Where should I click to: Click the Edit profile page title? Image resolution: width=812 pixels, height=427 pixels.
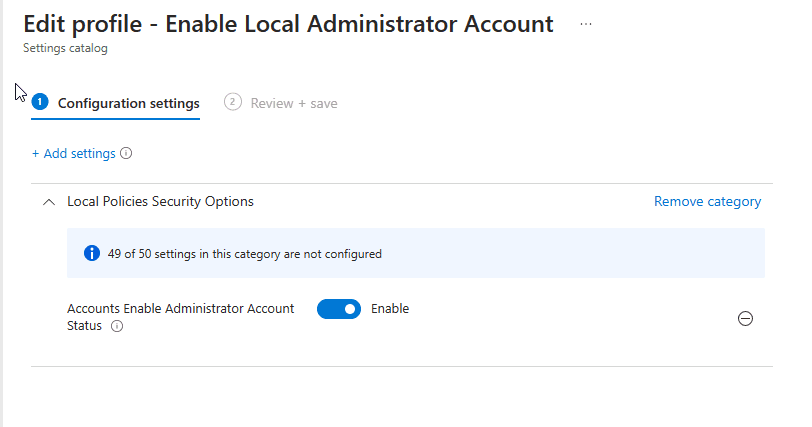pyautogui.click(x=288, y=24)
